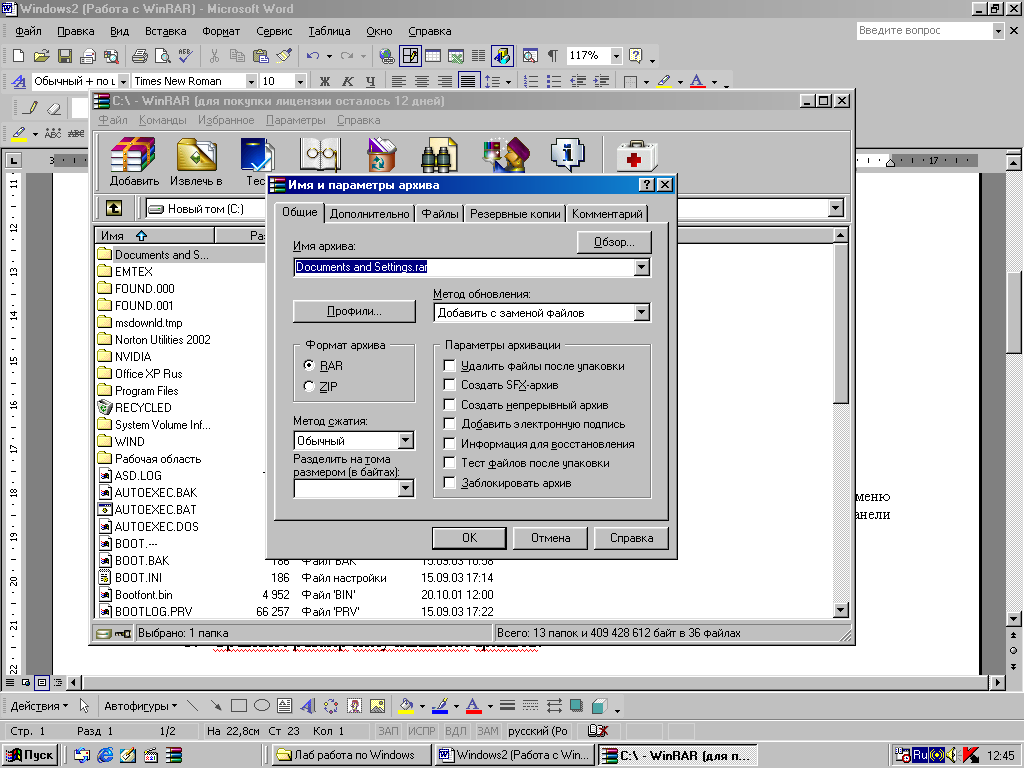This screenshot has height=768, width=1024.
Task: Click the Fill Color paint bucket in Drawing toolbar
Action: (406, 706)
